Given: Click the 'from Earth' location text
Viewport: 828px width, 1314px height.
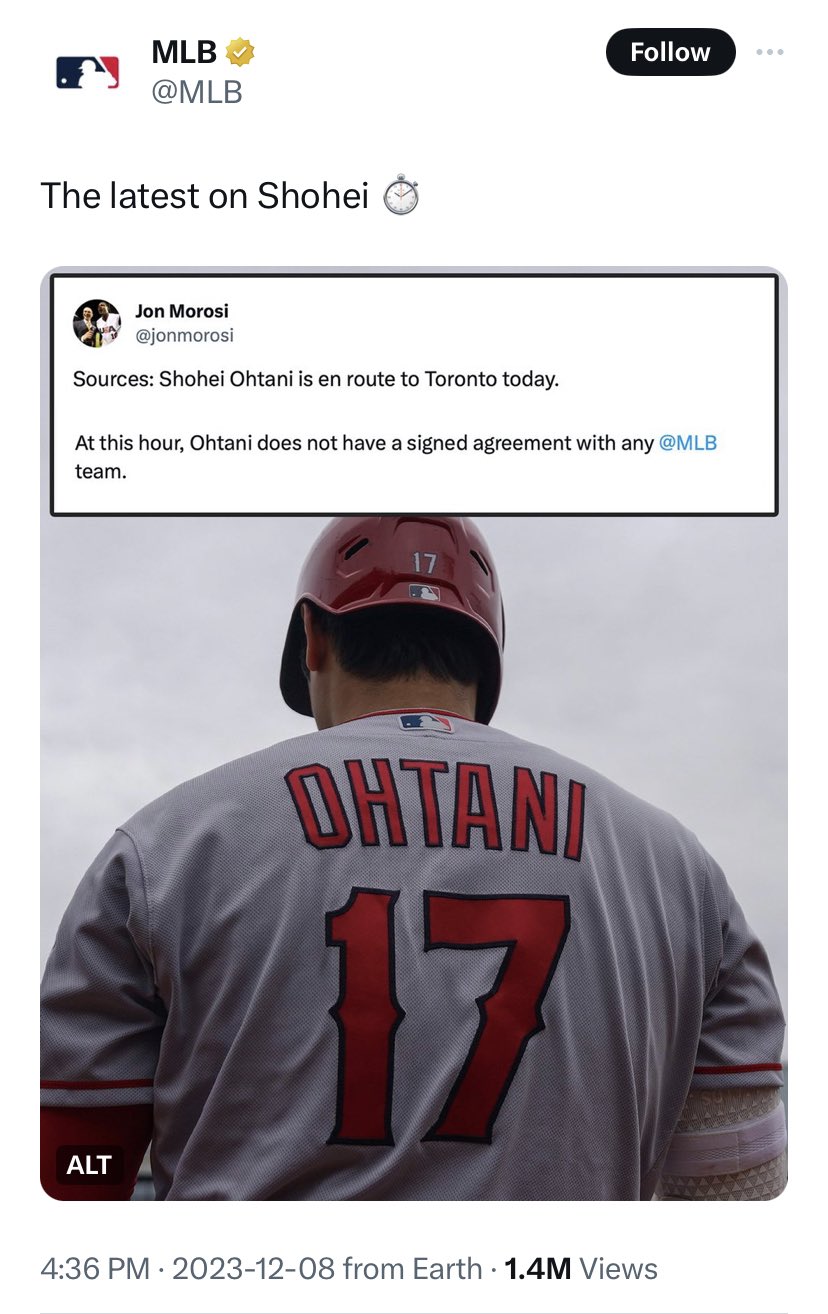Looking at the screenshot, I should 412,1269.
